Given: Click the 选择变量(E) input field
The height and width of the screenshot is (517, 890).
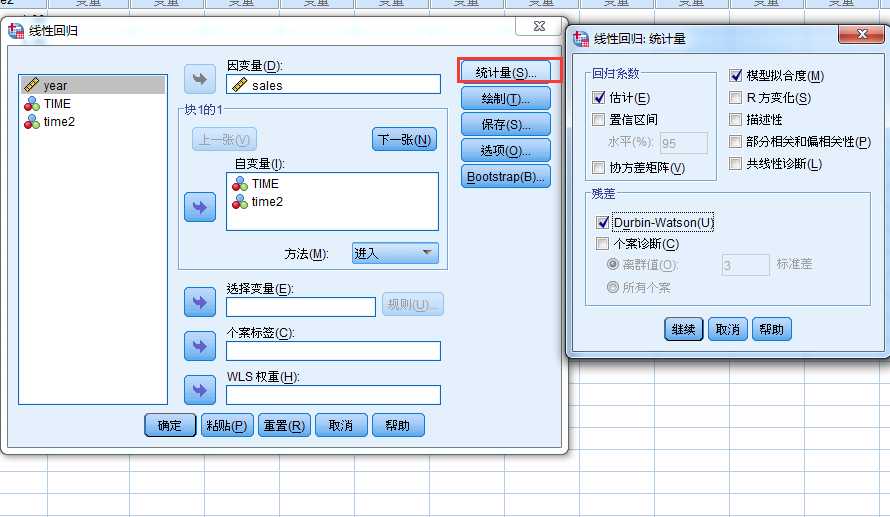Looking at the screenshot, I should pyautogui.click(x=301, y=307).
